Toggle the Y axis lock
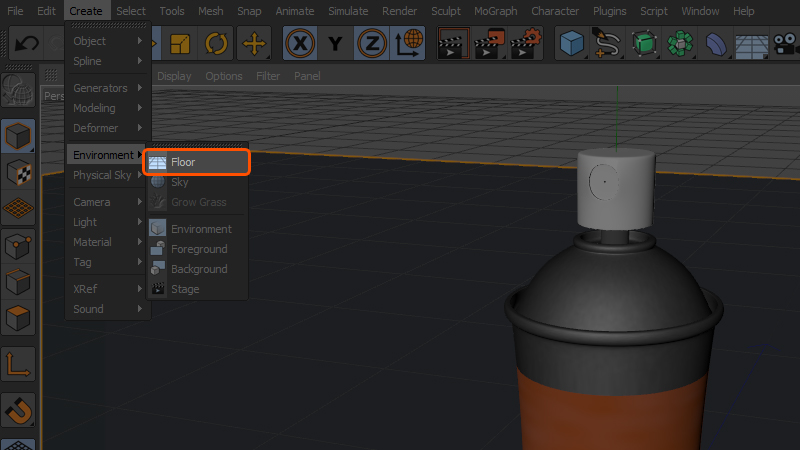 point(335,44)
